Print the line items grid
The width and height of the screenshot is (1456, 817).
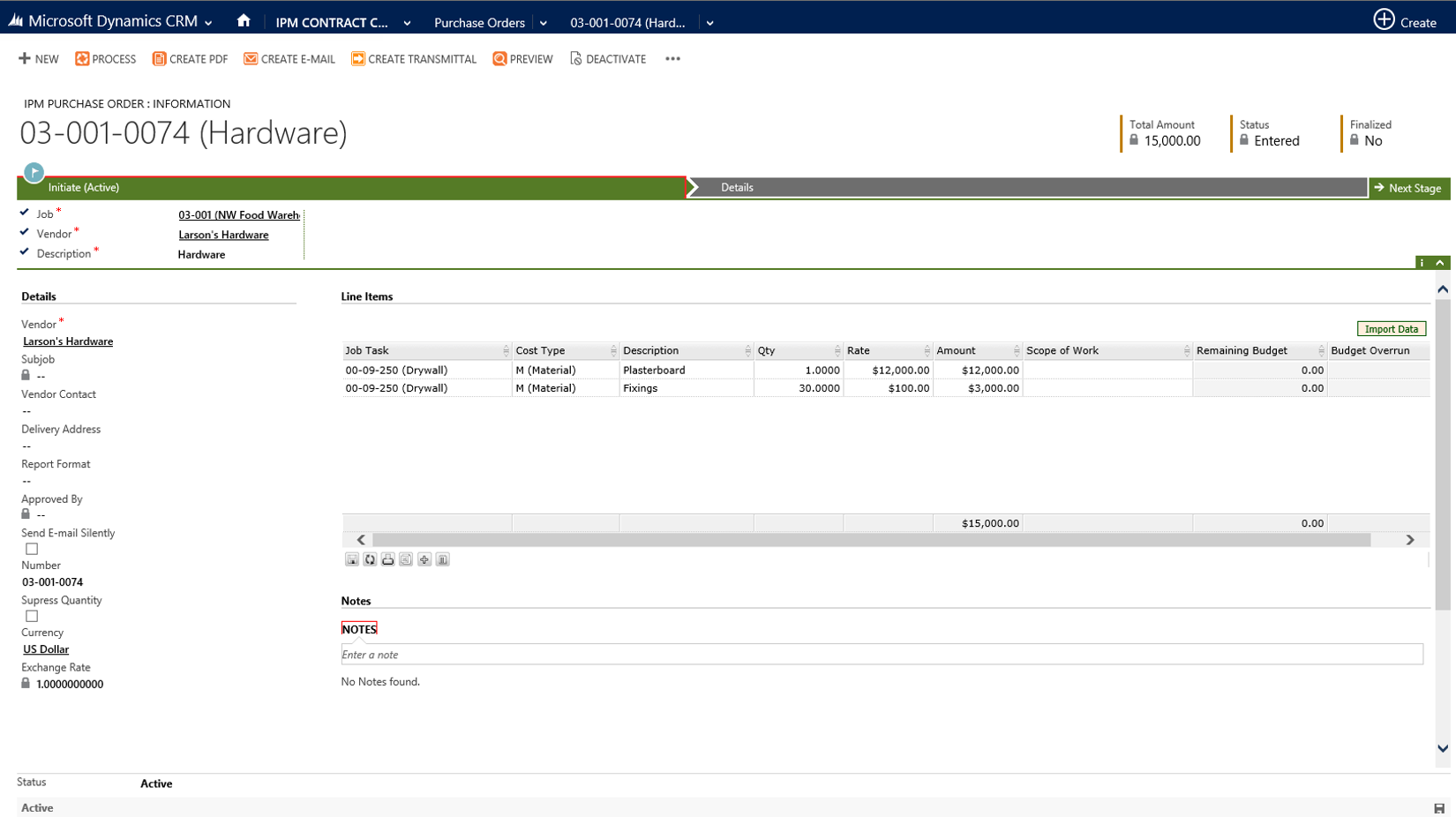[x=388, y=559]
